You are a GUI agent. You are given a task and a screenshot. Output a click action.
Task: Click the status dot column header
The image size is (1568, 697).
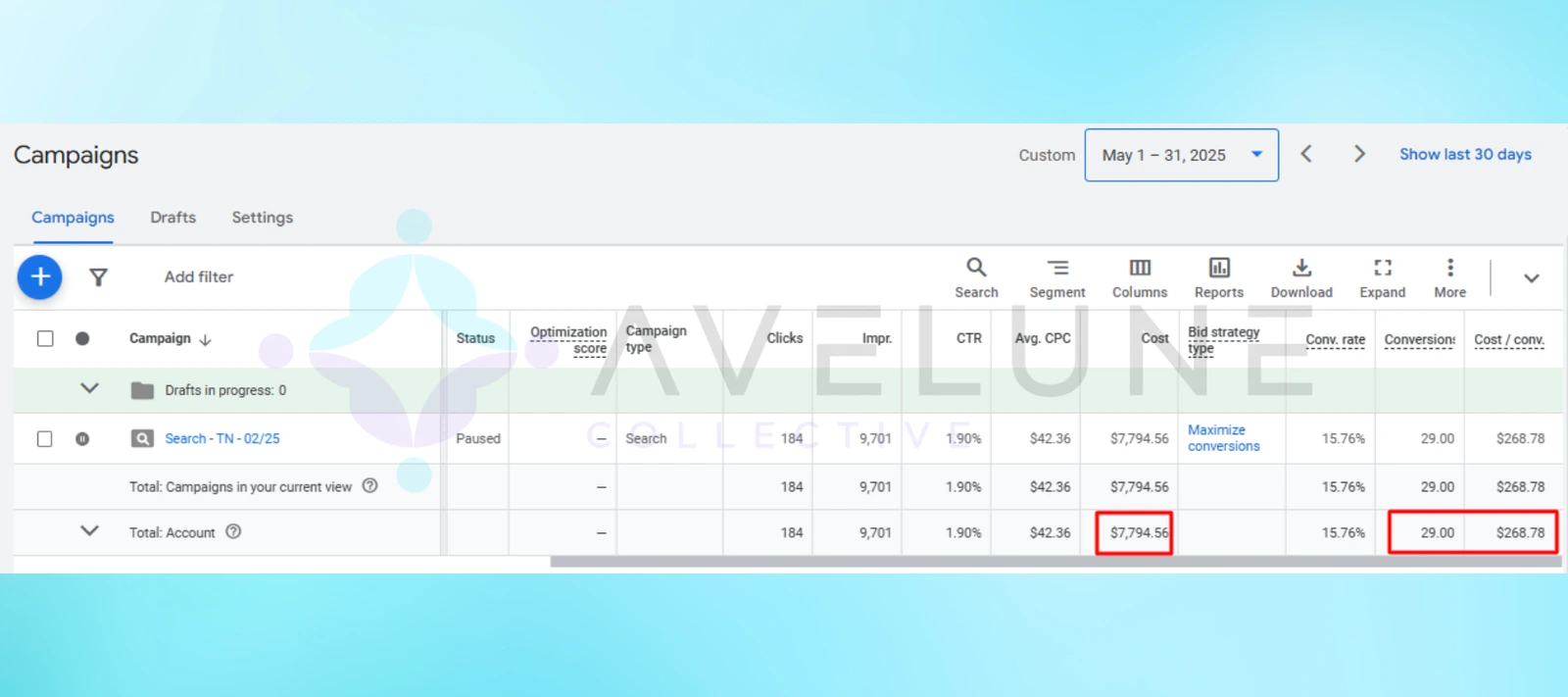(x=82, y=338)
